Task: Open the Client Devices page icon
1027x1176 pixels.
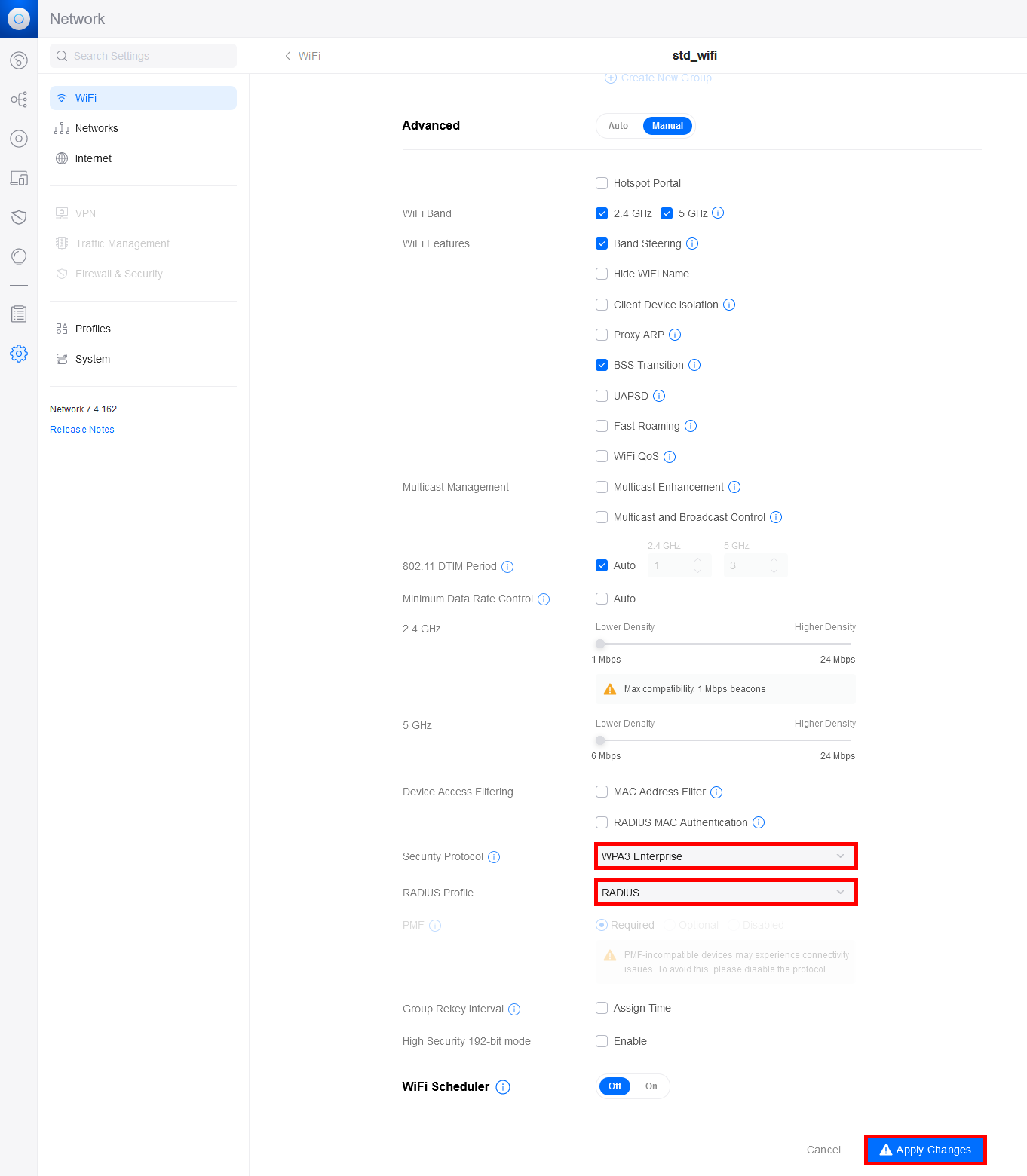Action: 19,178
